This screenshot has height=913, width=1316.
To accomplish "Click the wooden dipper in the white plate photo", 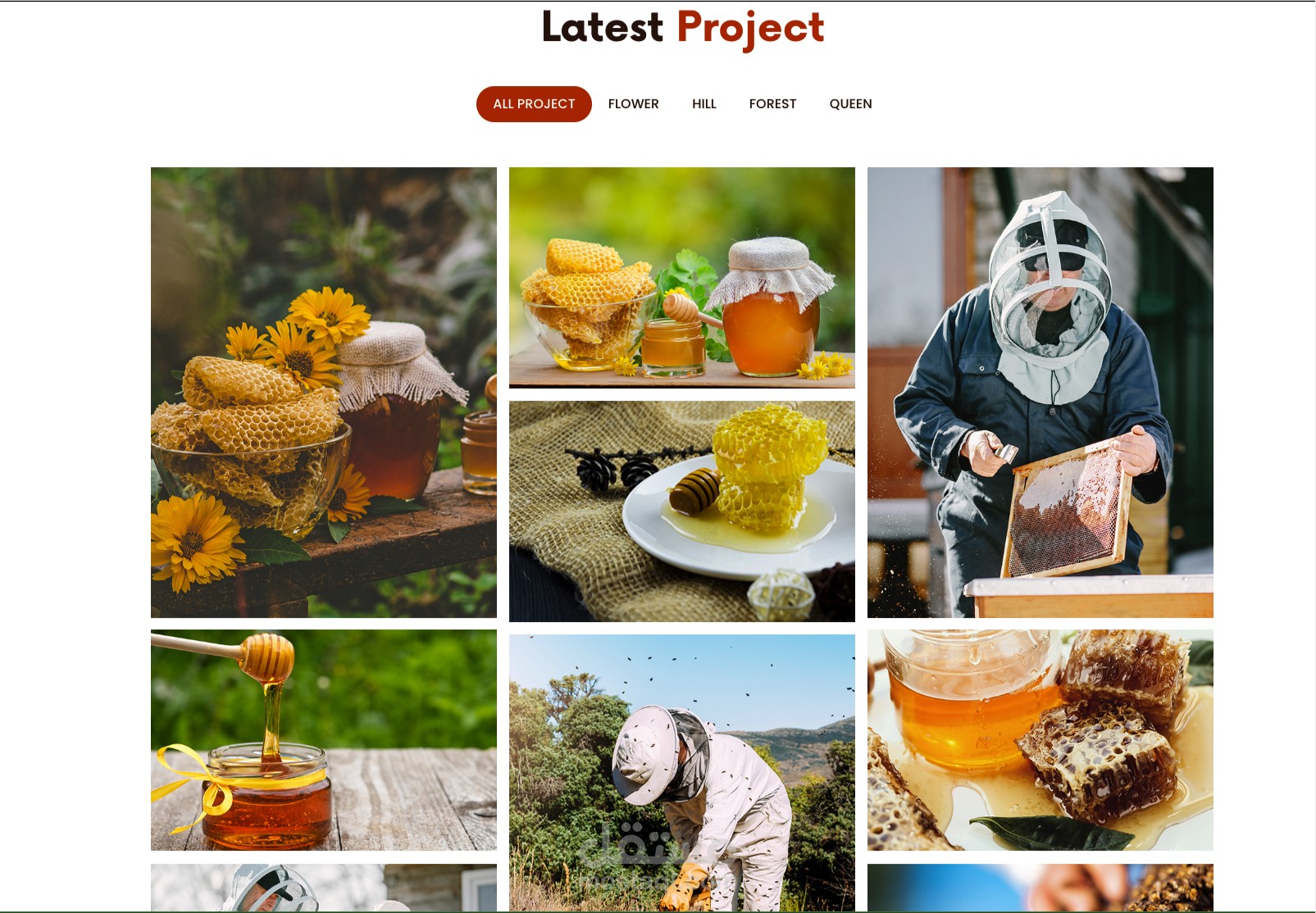I will click(694, 490).
